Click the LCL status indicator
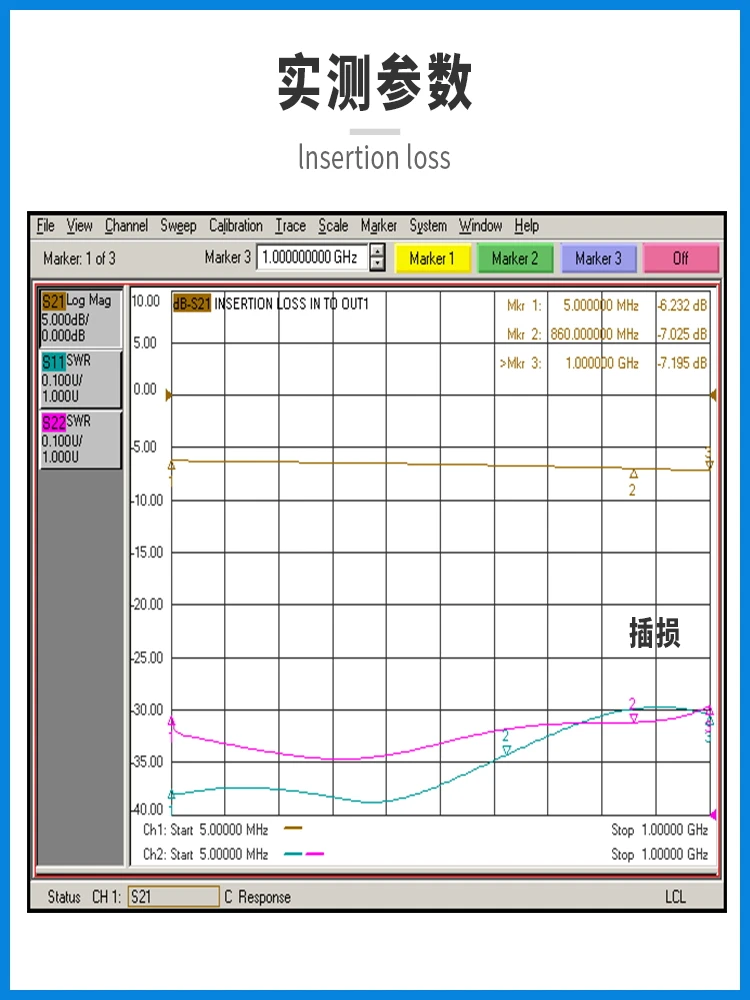The height and width of the screenshot is (1000, 750). (675, 897)
